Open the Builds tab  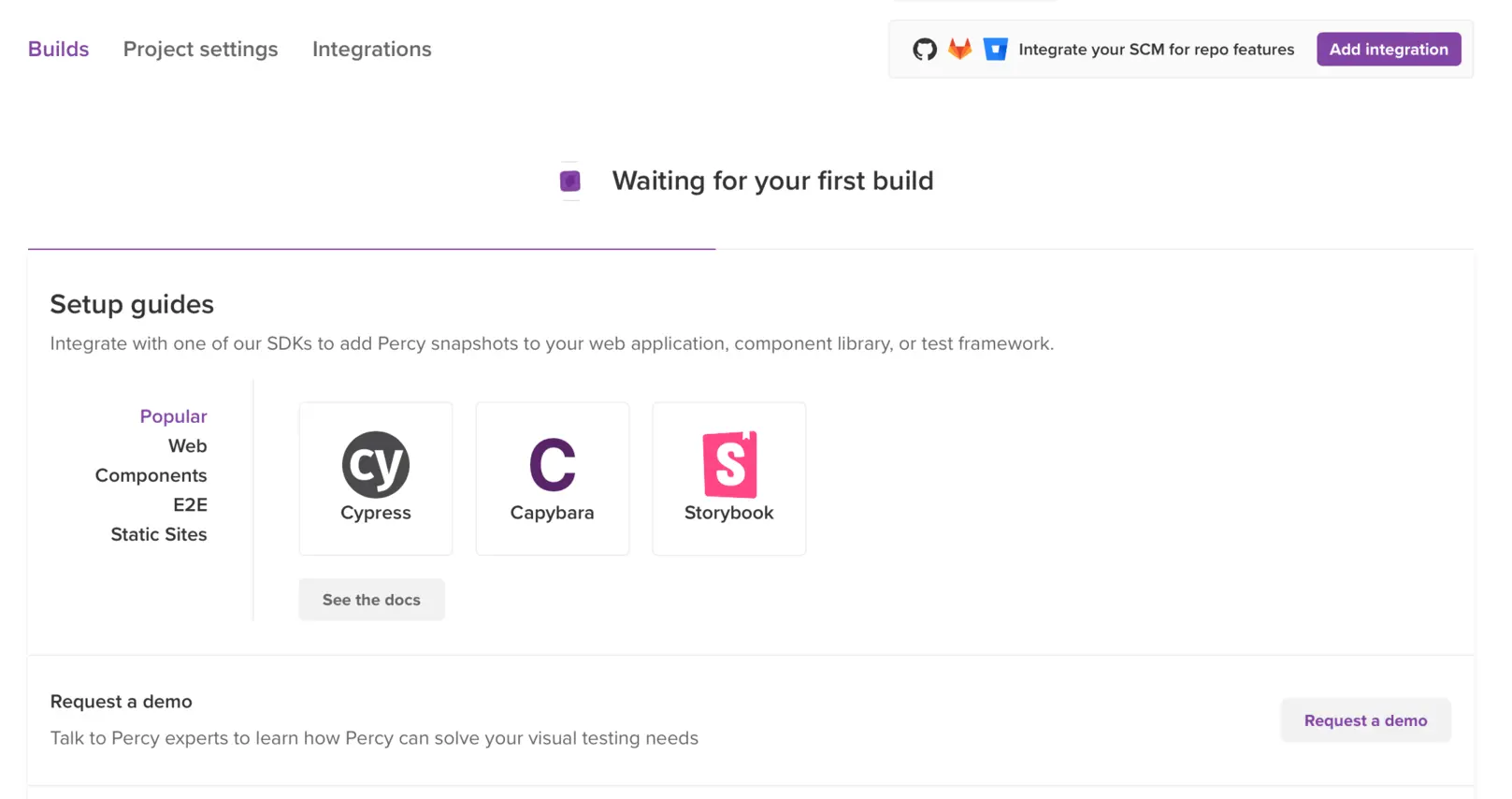pyautogui.click(x=58, y=50)
